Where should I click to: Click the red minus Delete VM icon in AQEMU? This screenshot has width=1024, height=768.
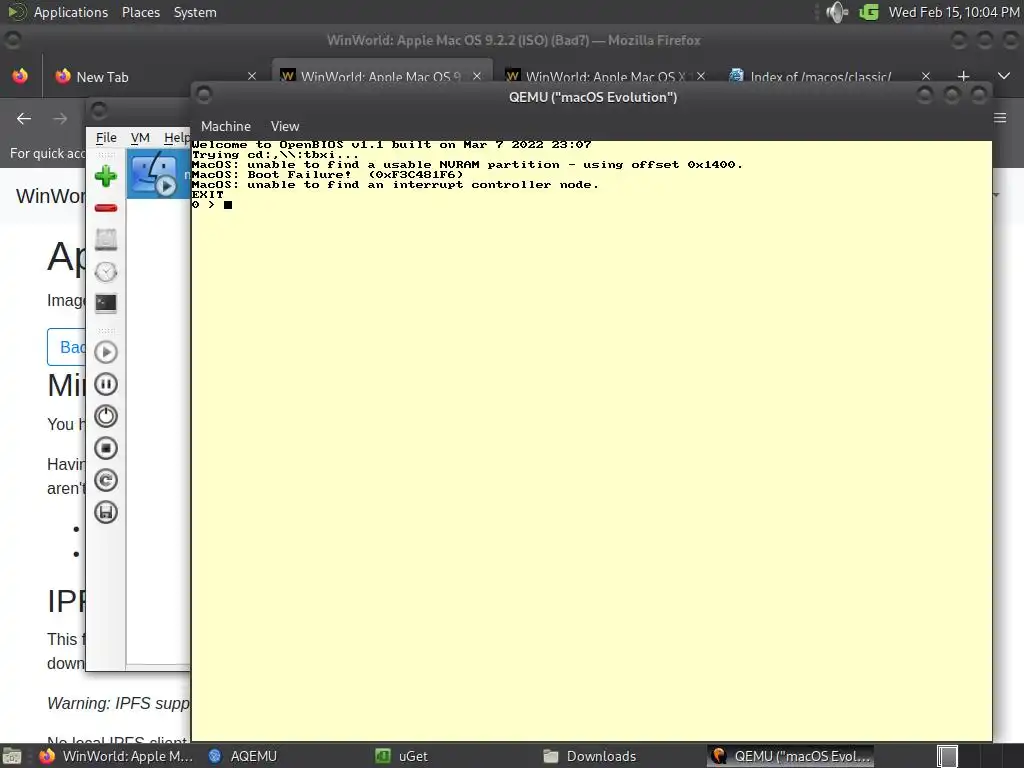(106, 208)
